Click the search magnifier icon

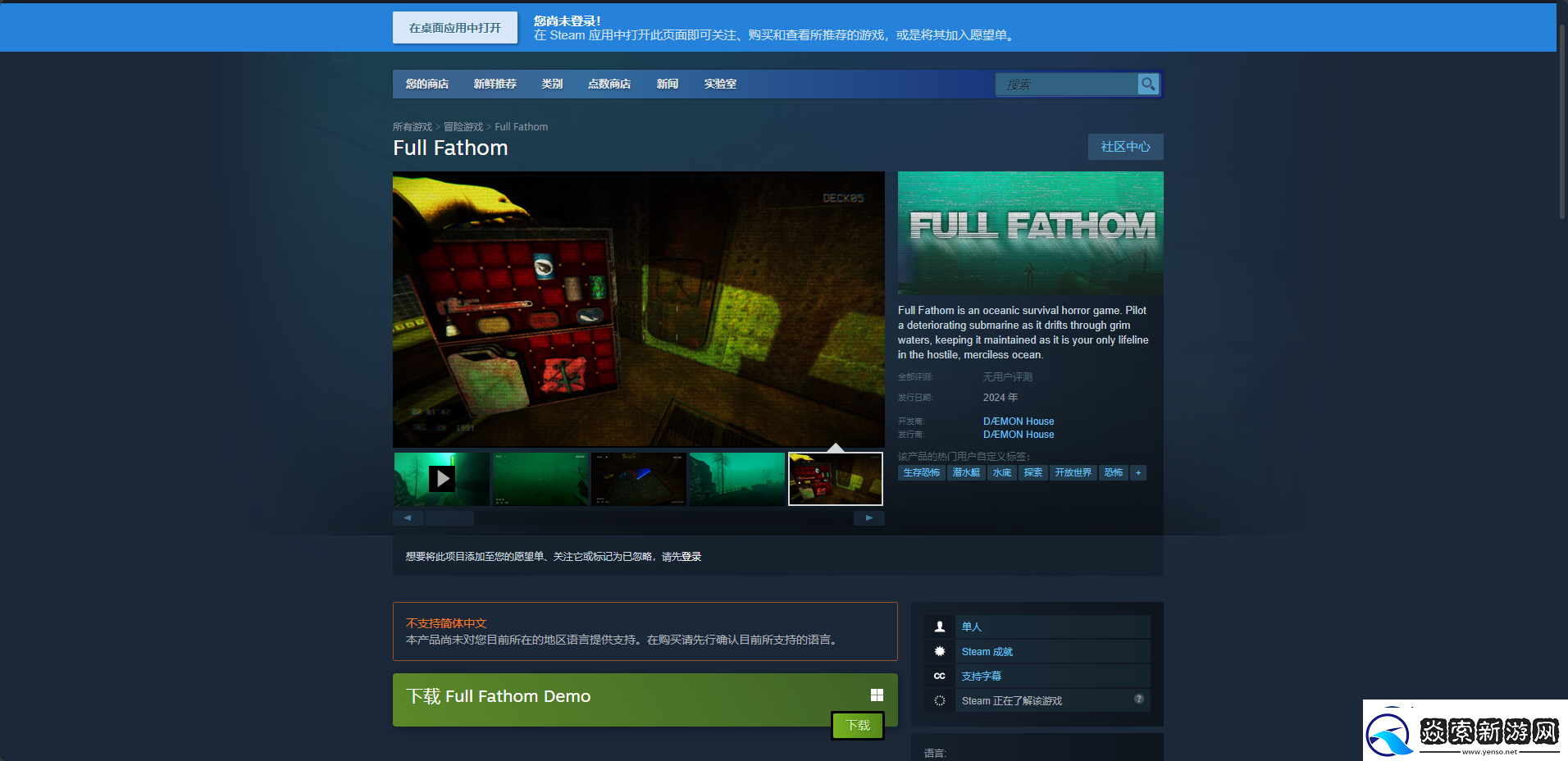(x=1148, y=84)
